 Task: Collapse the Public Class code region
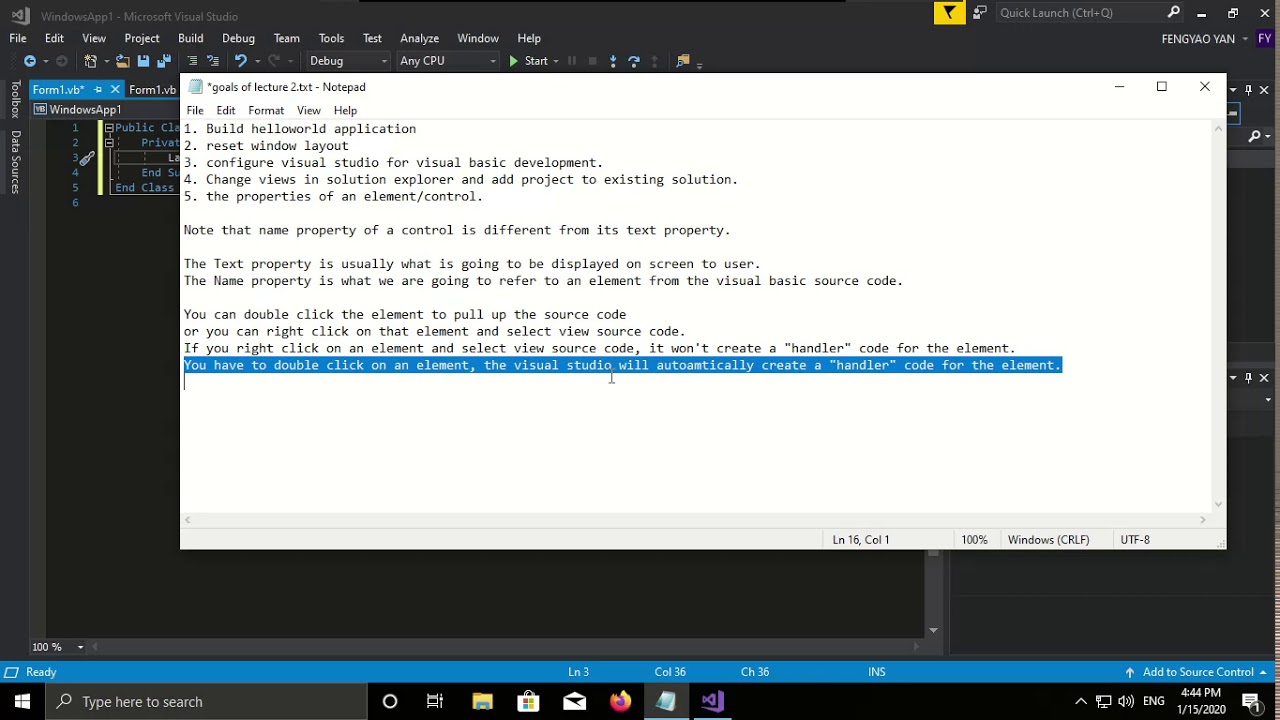(109, 128)
